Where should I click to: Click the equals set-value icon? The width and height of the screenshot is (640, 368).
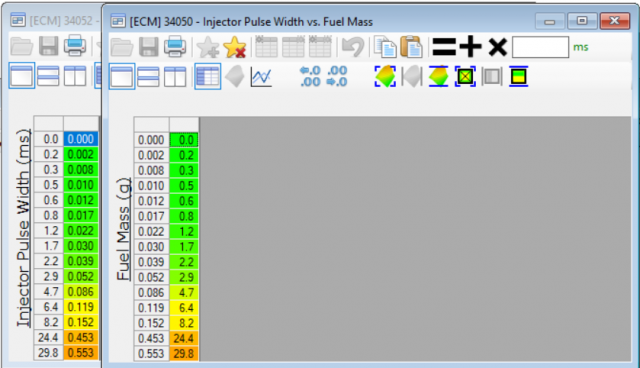[x=444, y=47]
